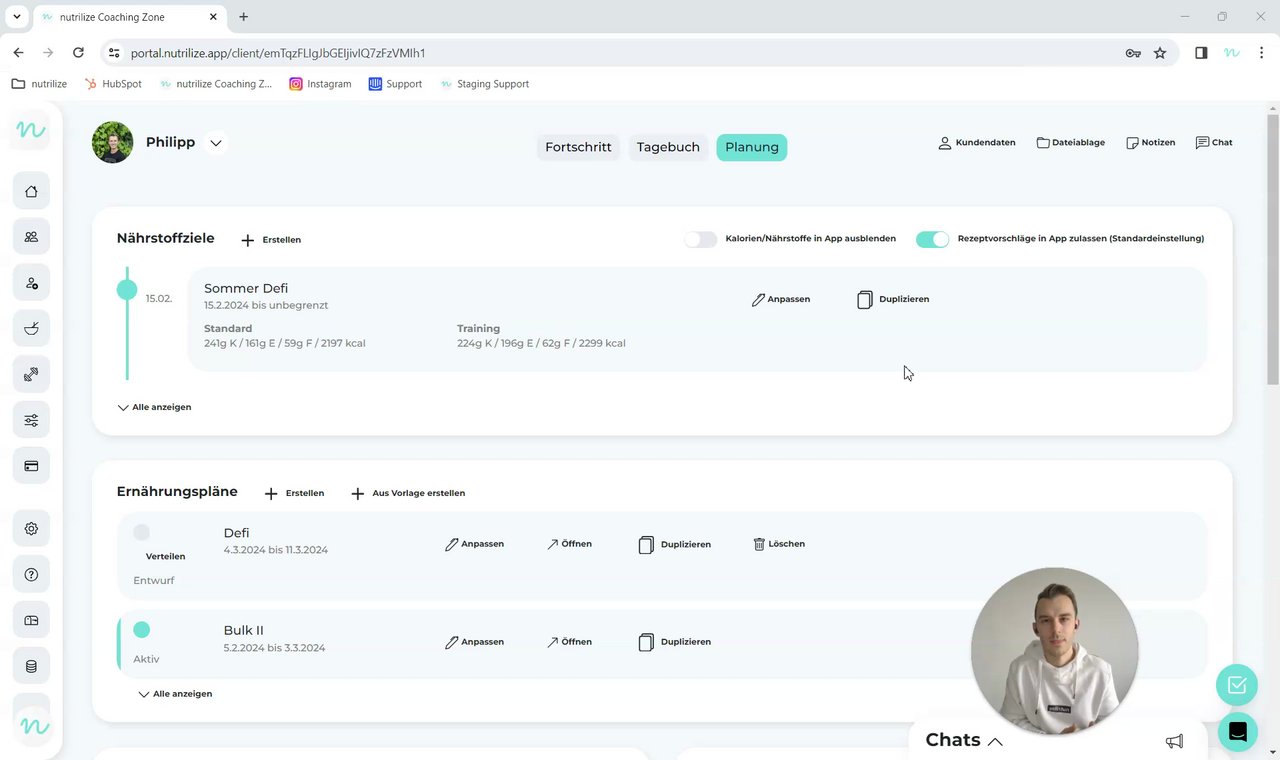Click Duplizieren for Bulk II plan
This screenshot has width=1280, height=760.
click(675, 642)
